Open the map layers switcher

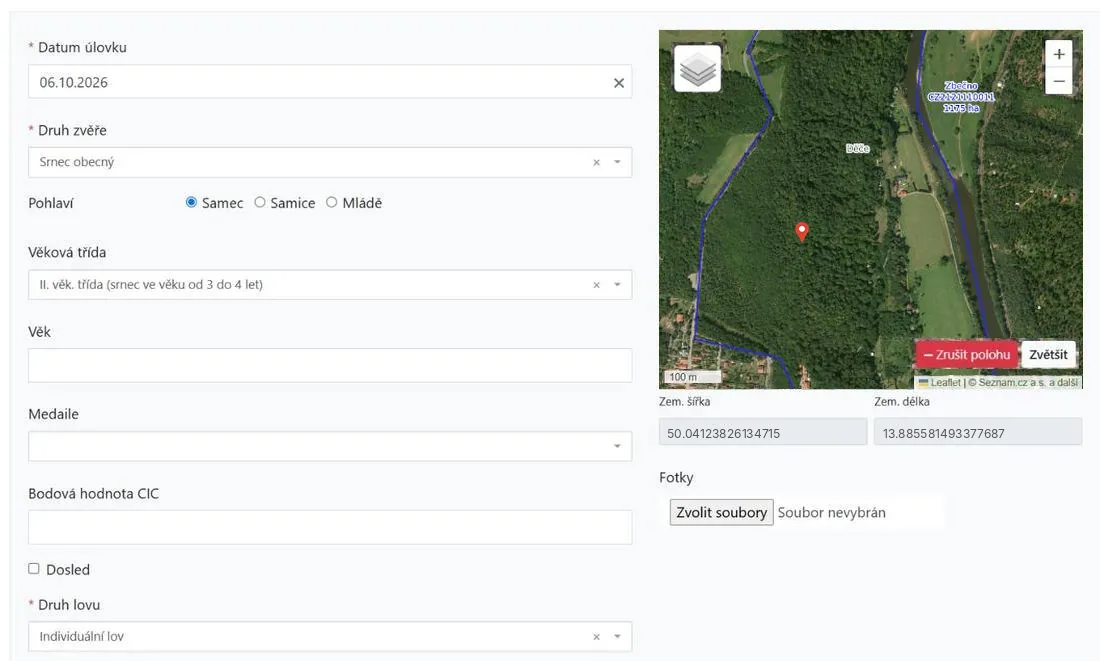(697, 68)
